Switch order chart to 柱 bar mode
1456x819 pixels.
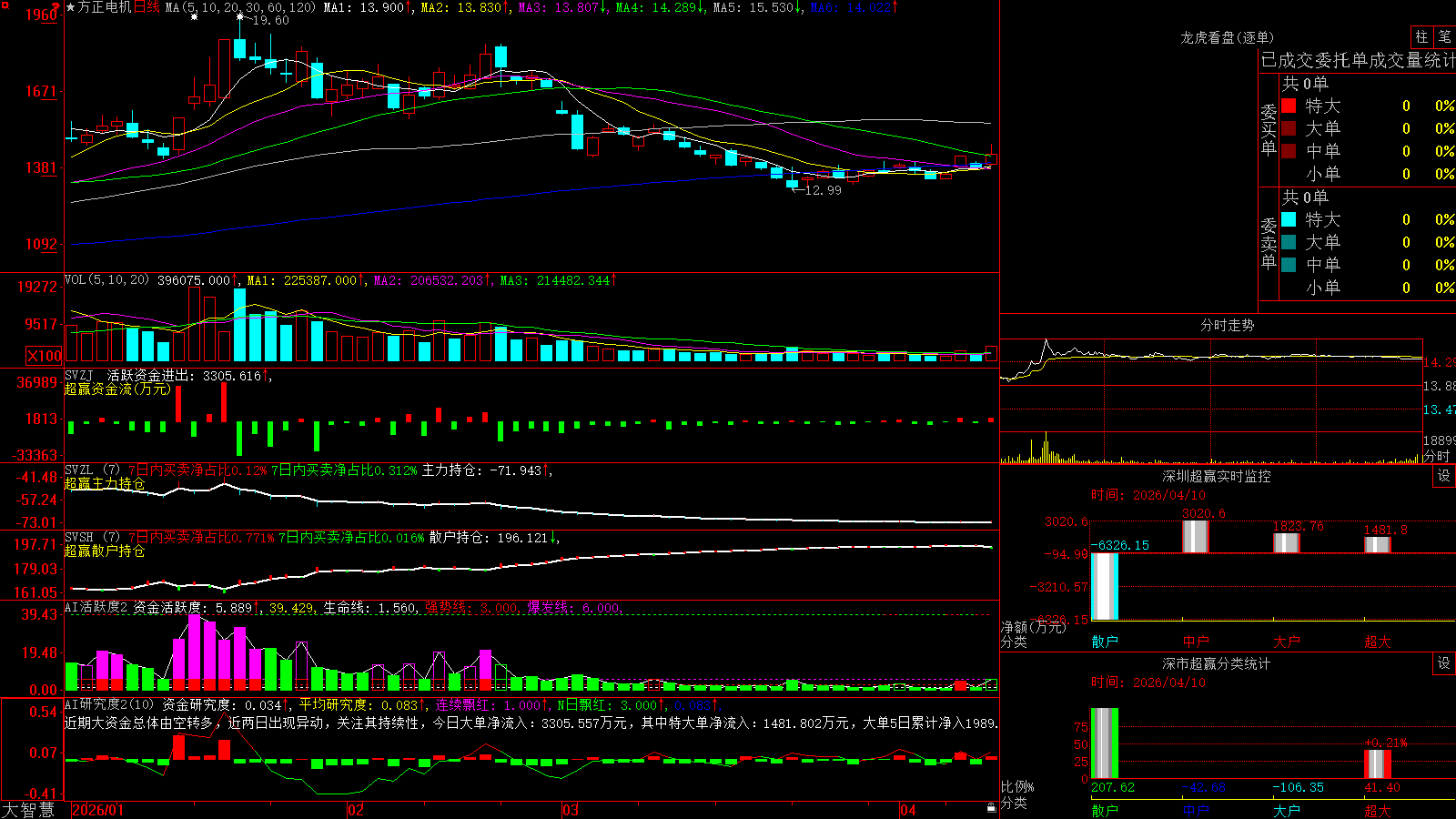click(1421, 36)
